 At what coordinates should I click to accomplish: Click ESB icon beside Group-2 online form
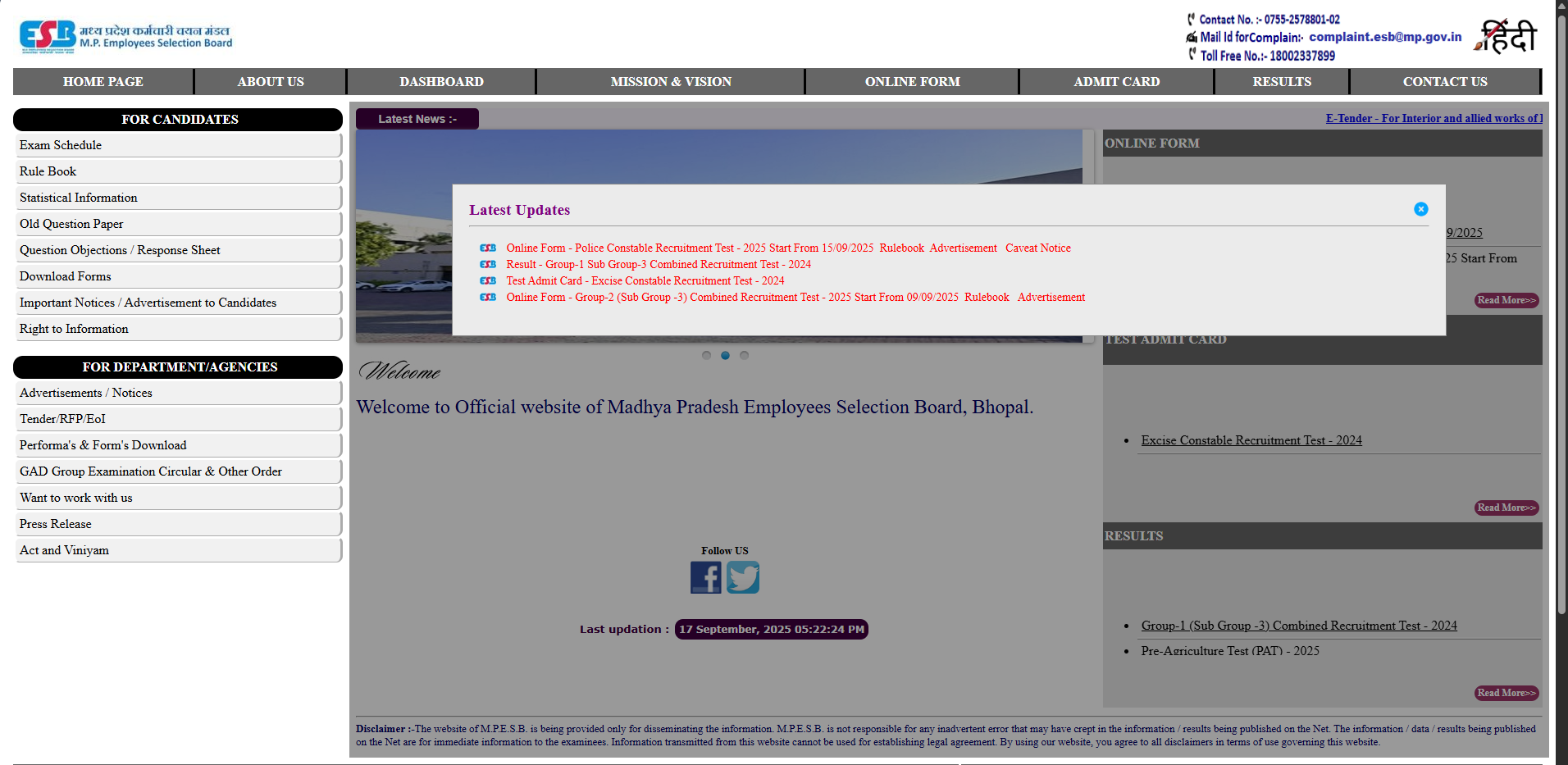click(x=488, y=297)
